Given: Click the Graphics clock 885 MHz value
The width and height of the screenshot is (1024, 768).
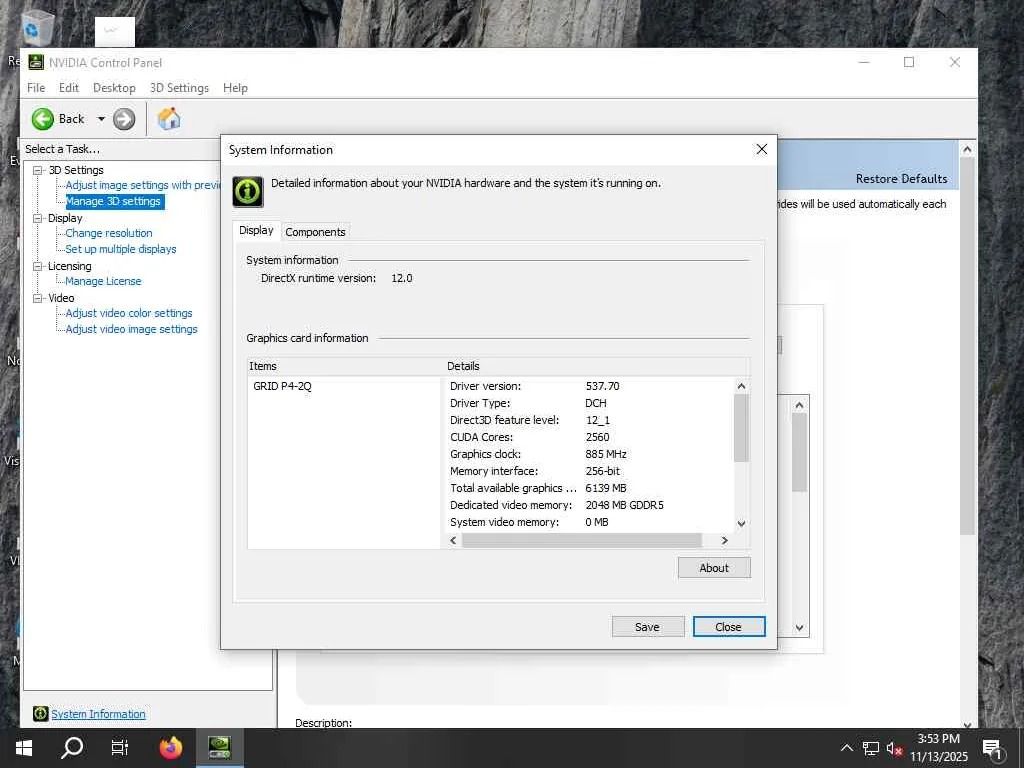Looking at the screenshot, I should pos(606,454).
